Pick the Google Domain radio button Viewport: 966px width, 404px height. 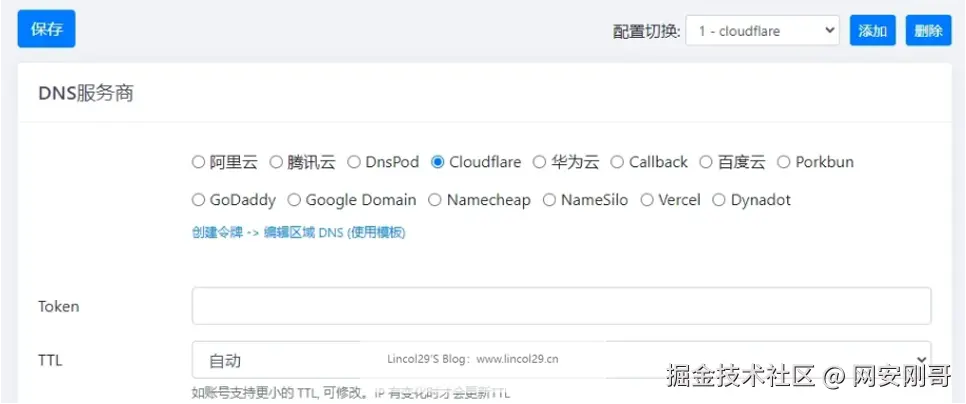pyautogui.click(x=294, y=200)
